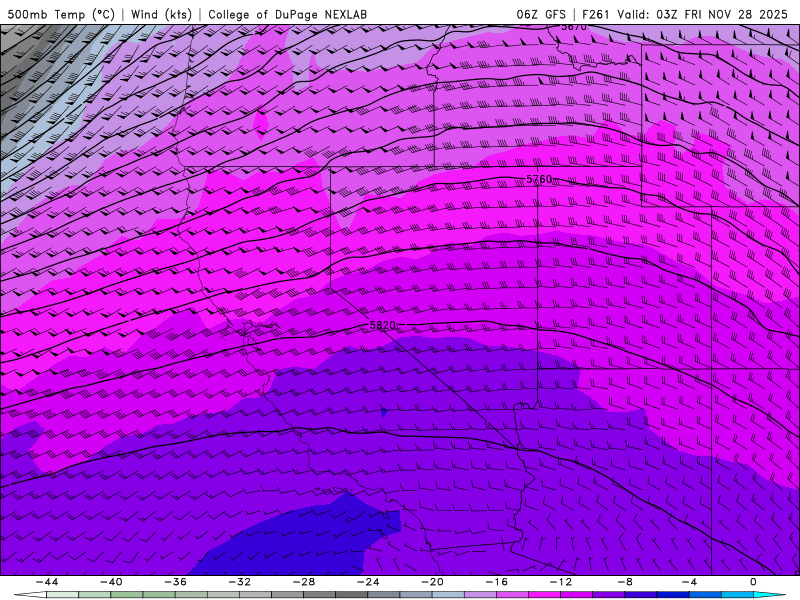Image resolution: width=800 pixels, height=600 pixels.
Task: Click the 5820 height contour label
Action: point(382,325)
